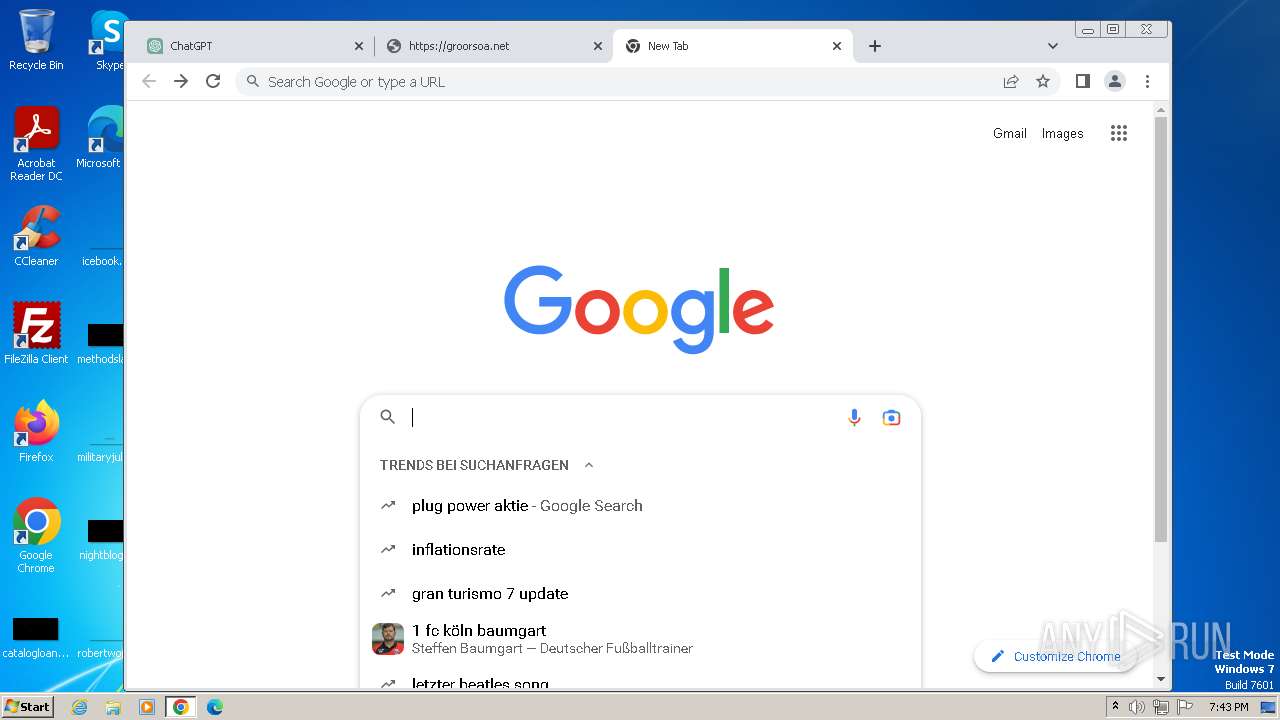Open CCleaner desktop icon
This screenshot has height=720, width=1280.
click(36, 236)
